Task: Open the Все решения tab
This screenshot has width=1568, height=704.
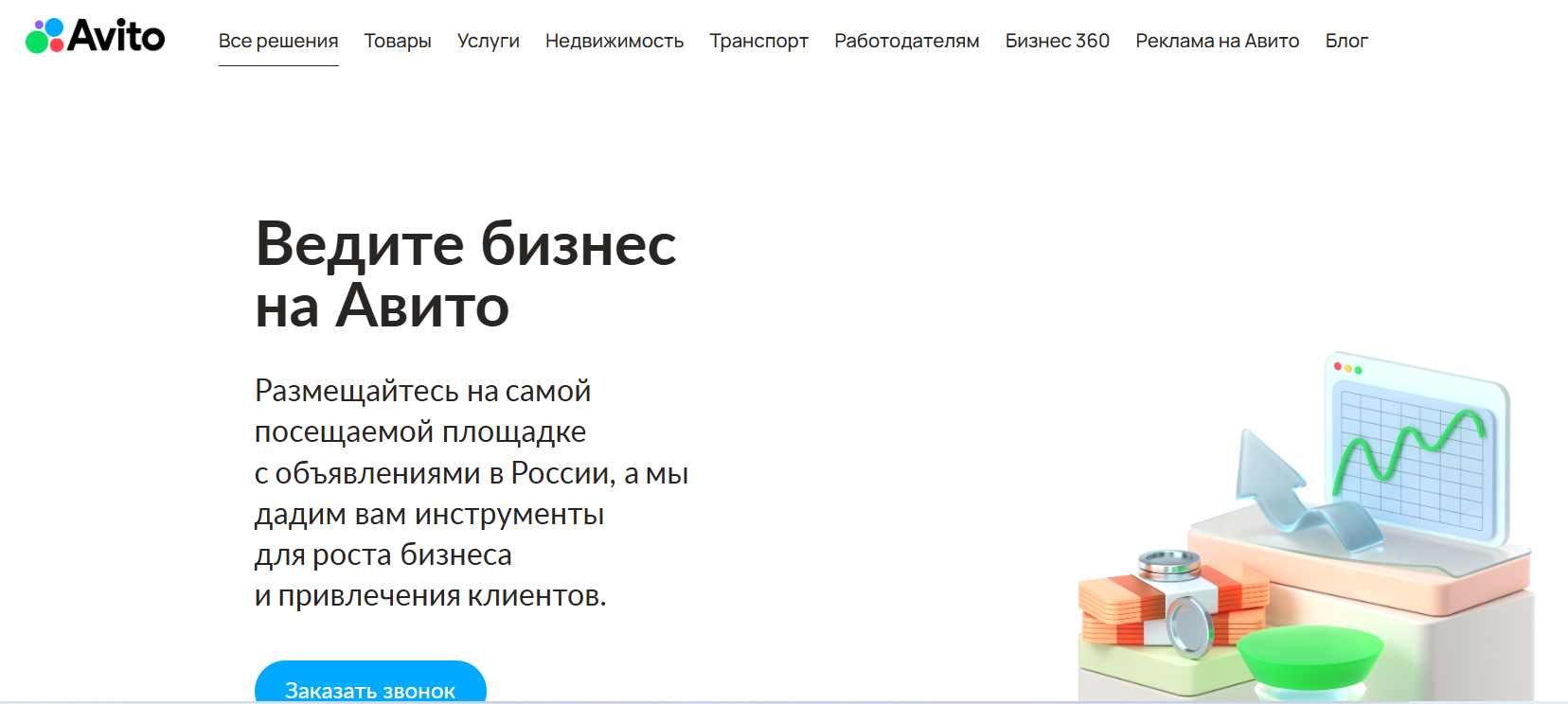Action: click(278, 41)
